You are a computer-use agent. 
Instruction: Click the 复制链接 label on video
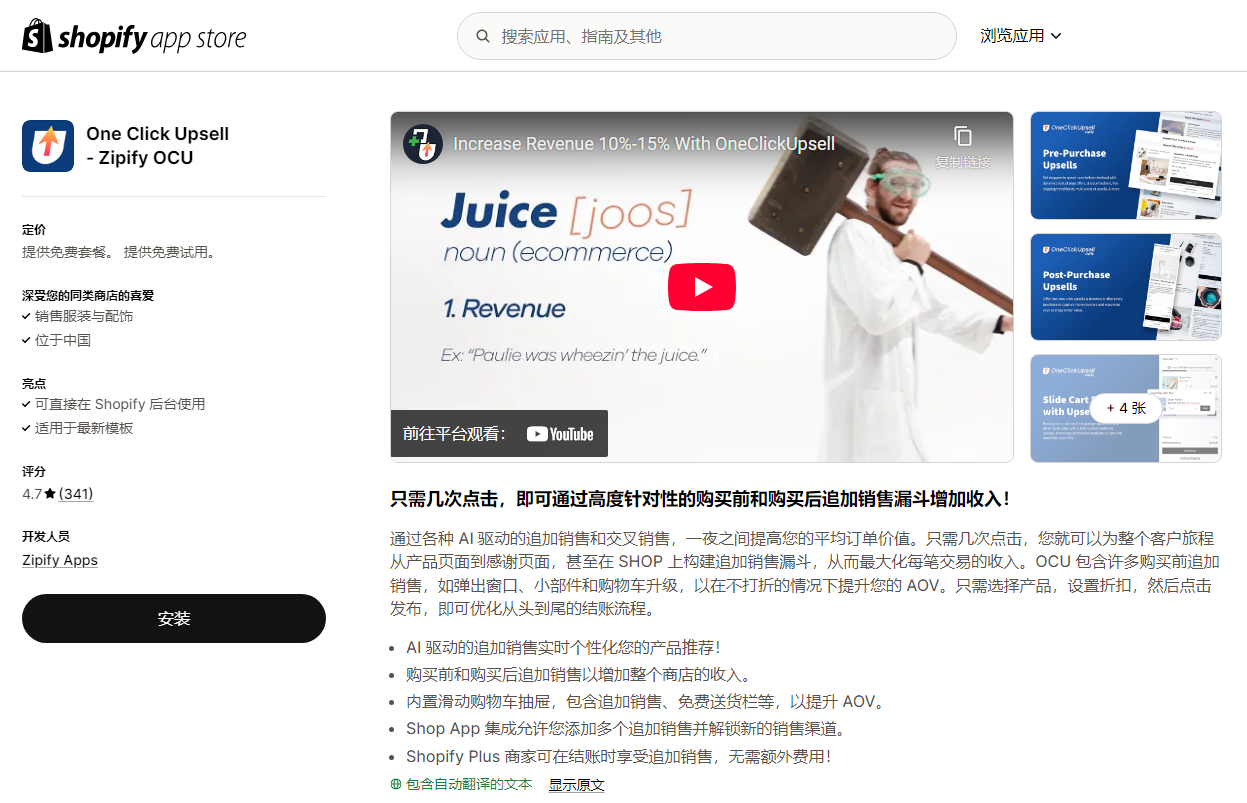(963, 162)
